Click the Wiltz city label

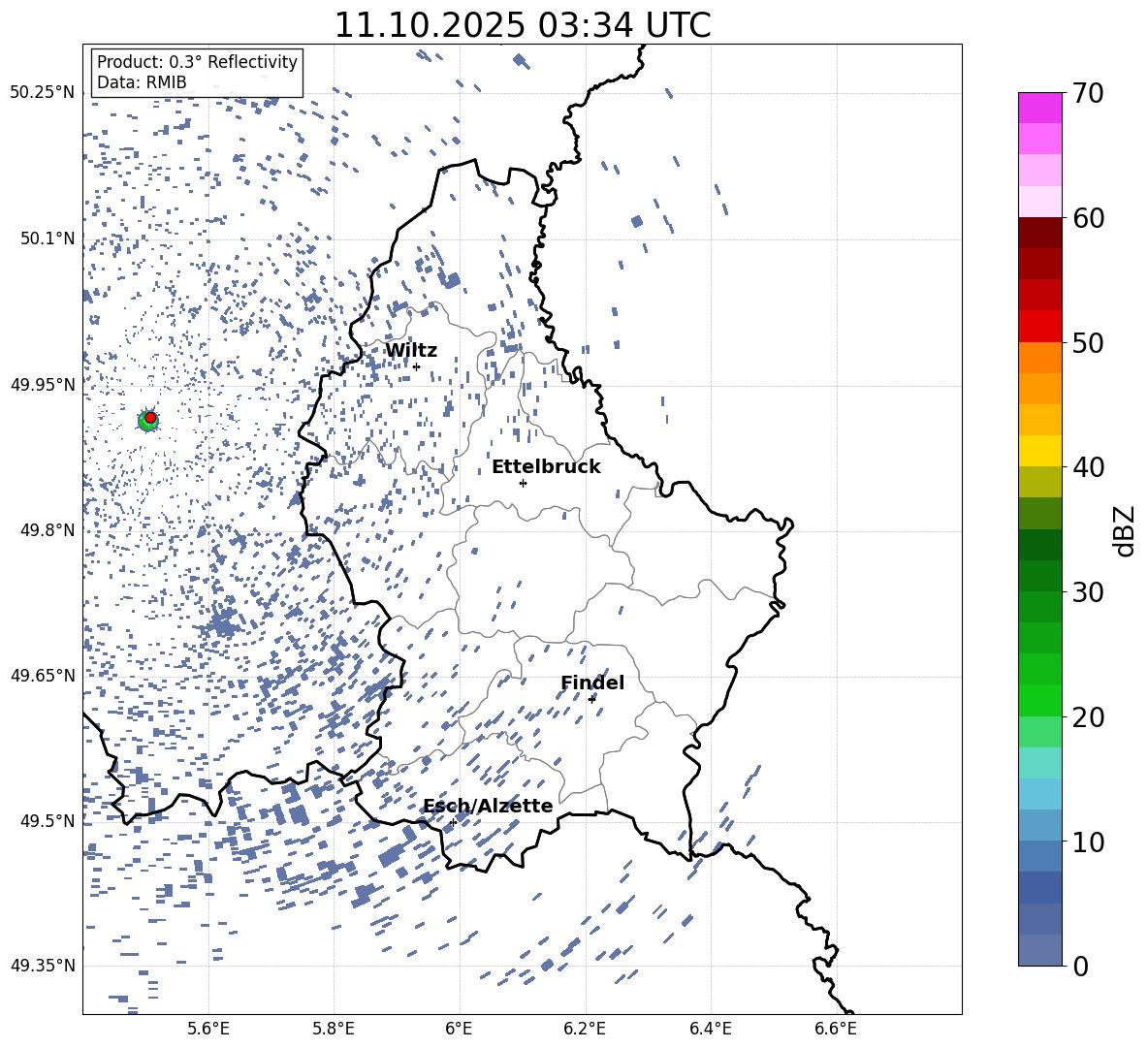tap(411, 351)
